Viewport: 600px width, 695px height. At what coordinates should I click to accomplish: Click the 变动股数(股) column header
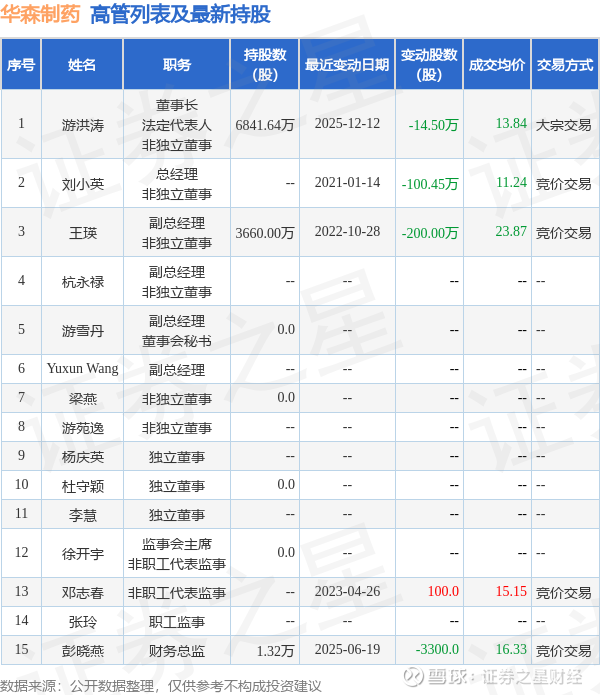click(429, 65)
